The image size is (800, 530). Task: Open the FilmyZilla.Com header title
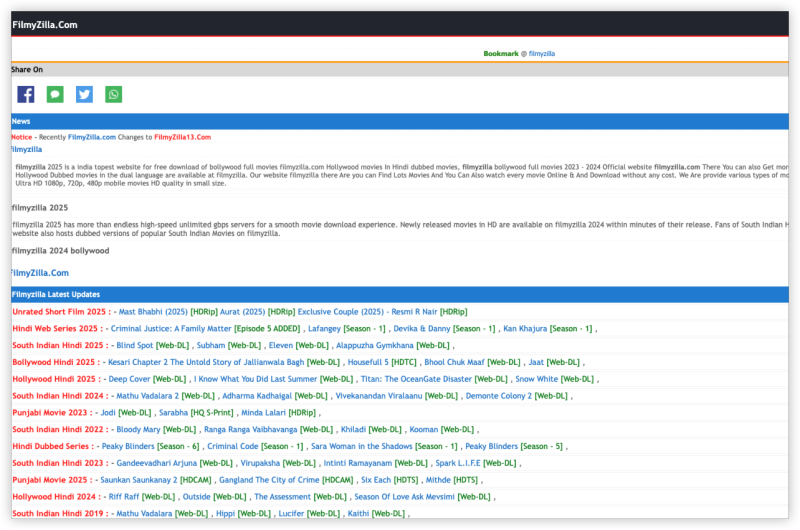[x=45, y=24]
